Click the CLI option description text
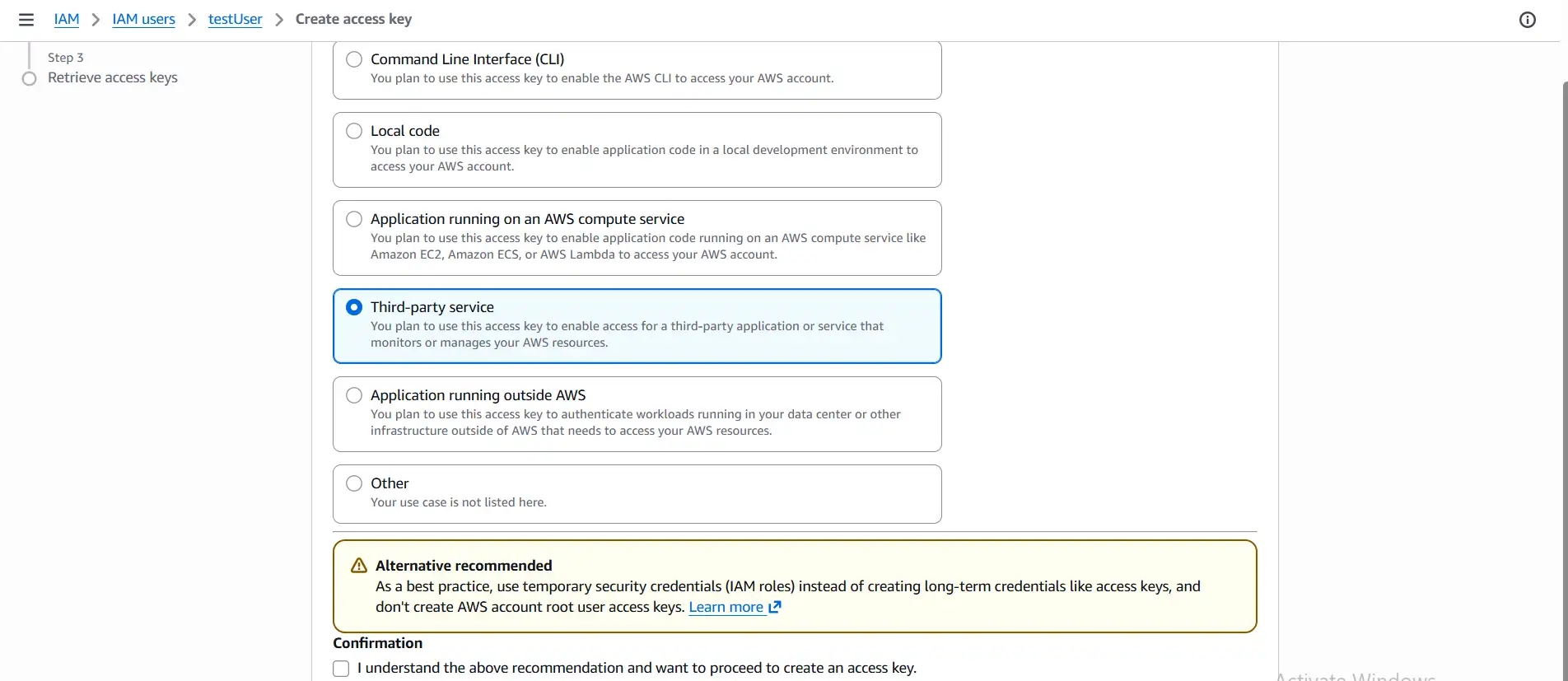The height and width of the screenshot is (681, 1568). [602, 78]
